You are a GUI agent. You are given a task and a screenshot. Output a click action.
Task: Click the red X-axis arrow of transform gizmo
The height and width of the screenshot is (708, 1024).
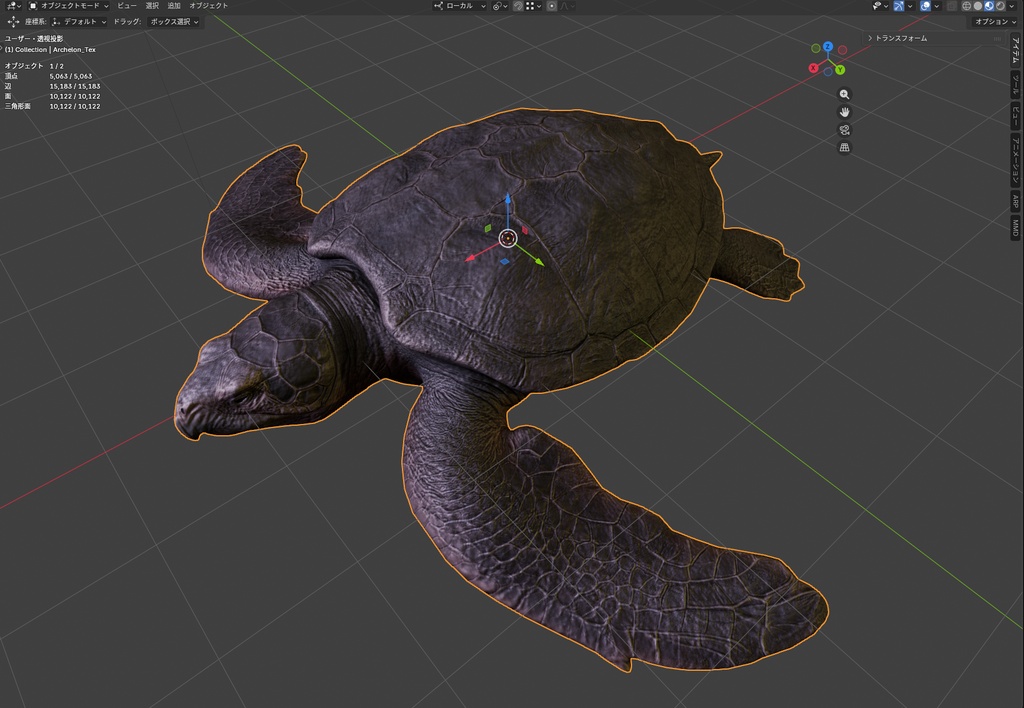pyautogui.click(x=471, y=258)
